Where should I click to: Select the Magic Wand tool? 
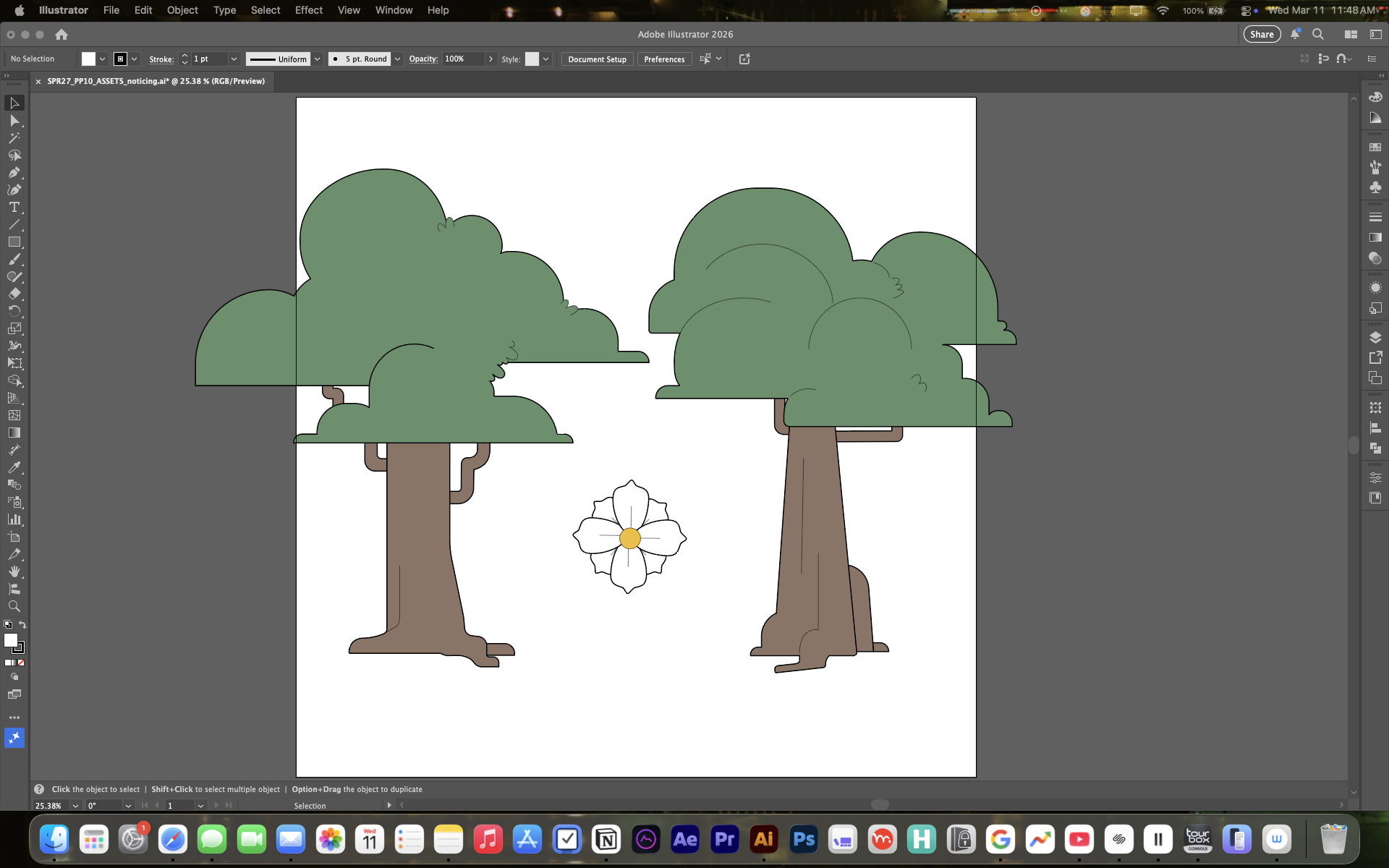tap(14, 138)
